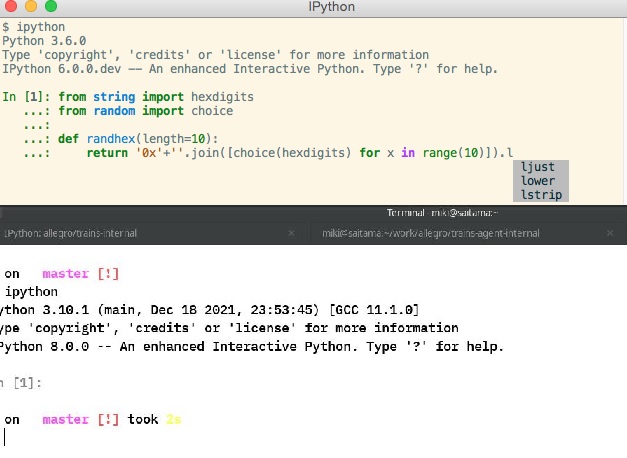Click the '$ ipython' command line at top
Image resolution: width=627 pixels, height=458 pixels.
click(34, 27)
